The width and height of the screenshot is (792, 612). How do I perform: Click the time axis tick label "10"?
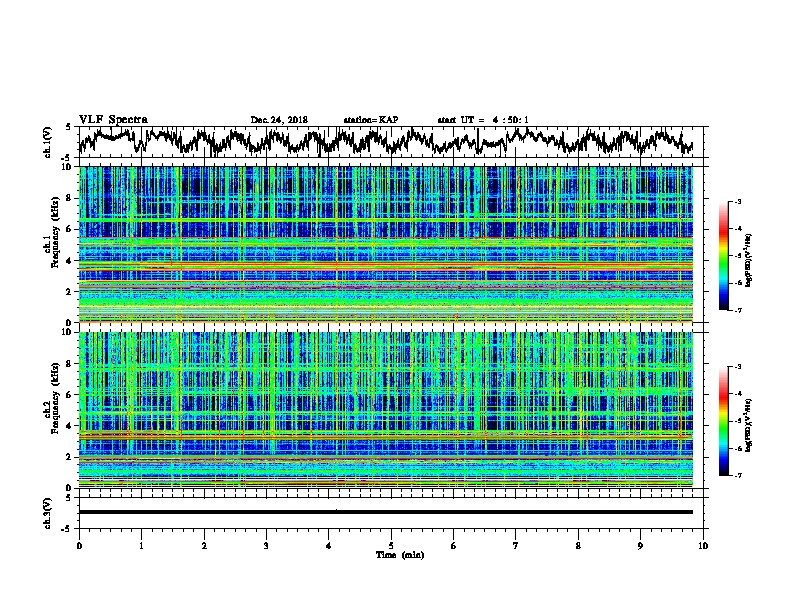703,546
